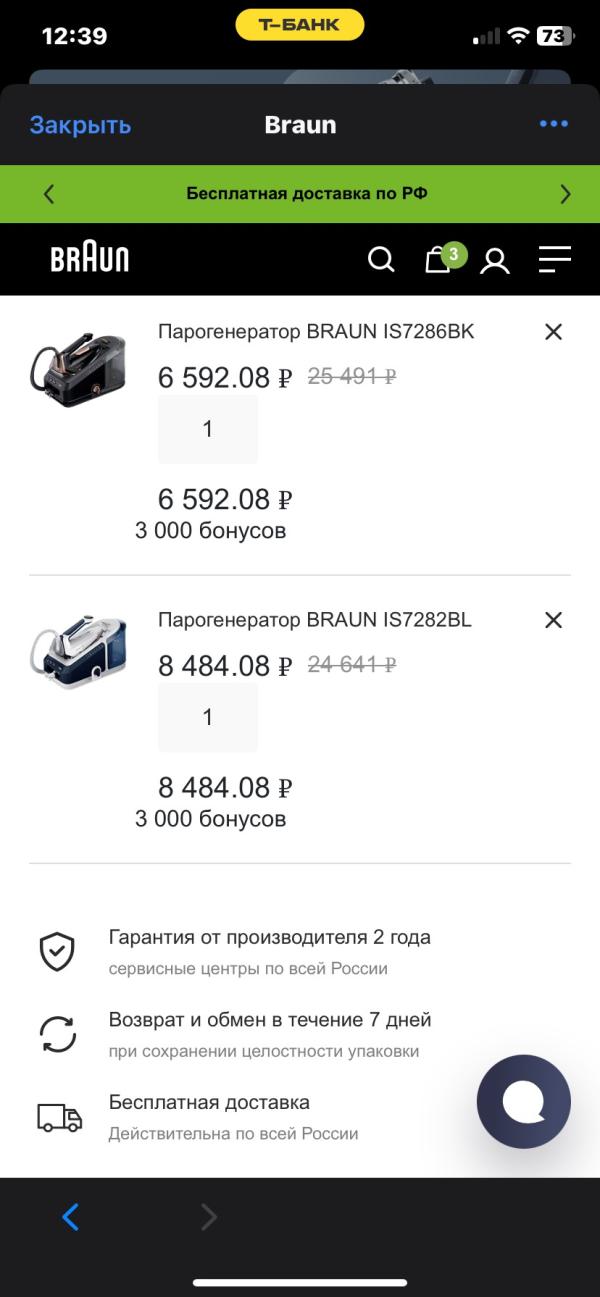
Task: Open the shopping cart with 3 items
Action: point(437,260)
